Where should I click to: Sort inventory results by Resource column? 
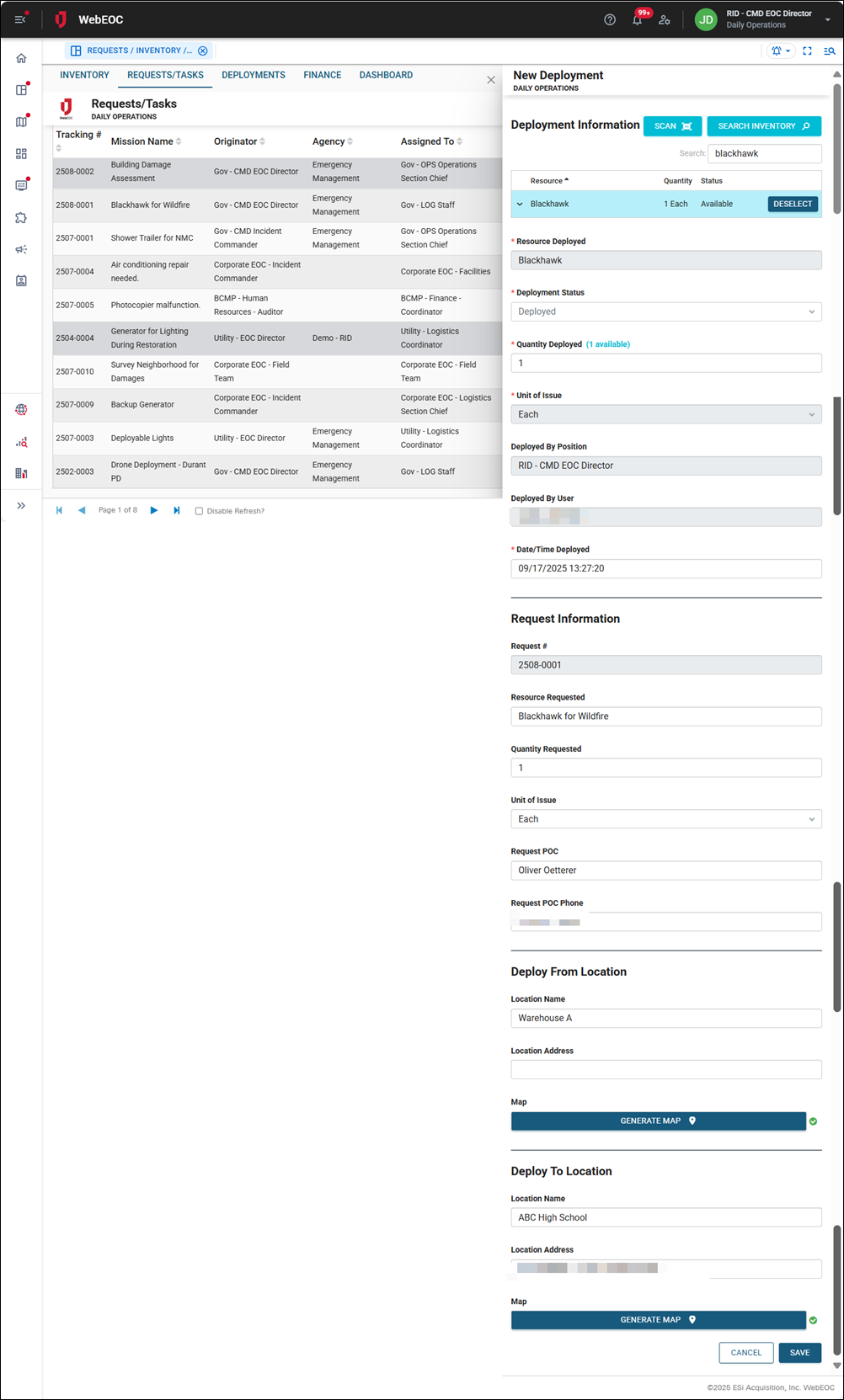(x=549, y=181)
